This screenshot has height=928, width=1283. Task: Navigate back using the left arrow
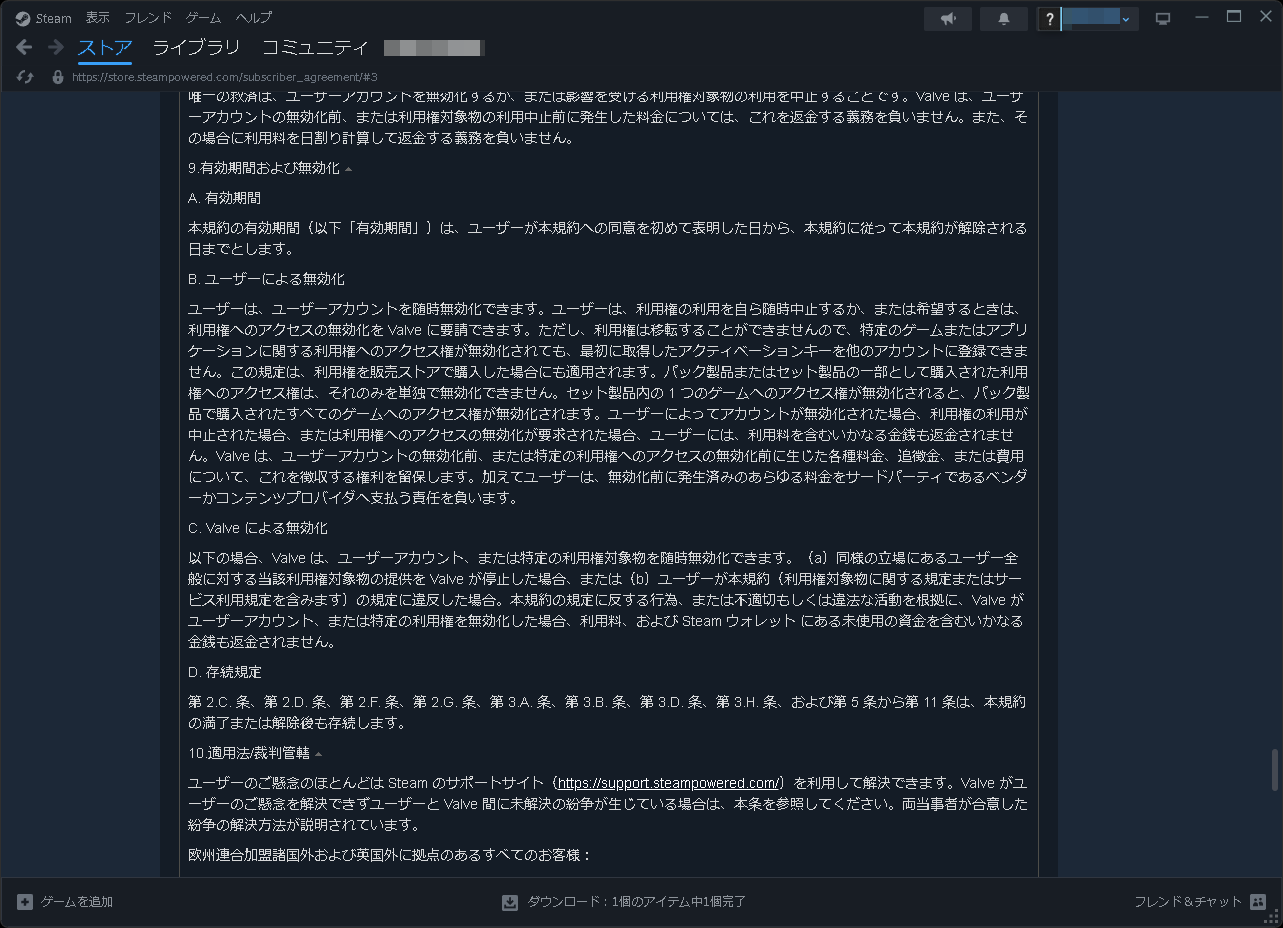click(x=23, y=47)
